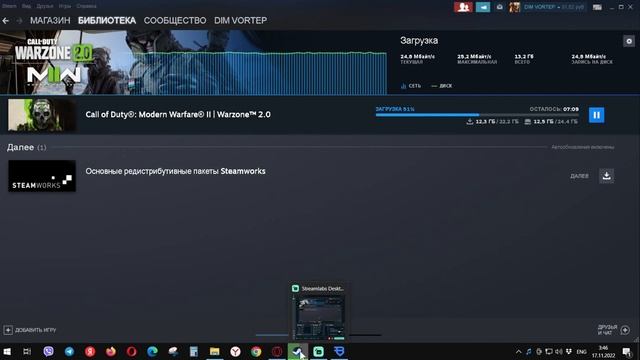Open Yandex Browser from the taskbar
640x360 pixels.
(235, 352)
